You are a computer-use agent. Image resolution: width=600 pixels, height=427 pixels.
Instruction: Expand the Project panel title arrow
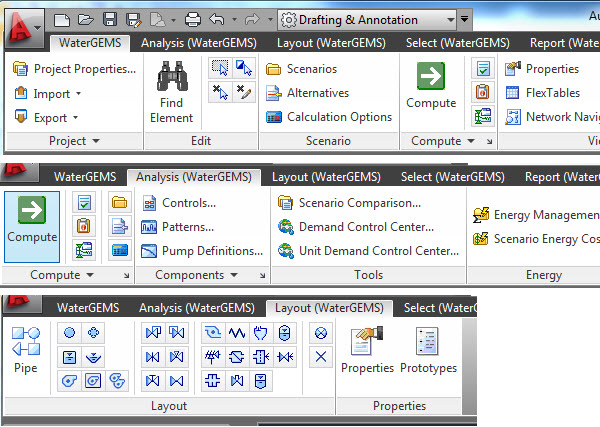coord(96,141)
